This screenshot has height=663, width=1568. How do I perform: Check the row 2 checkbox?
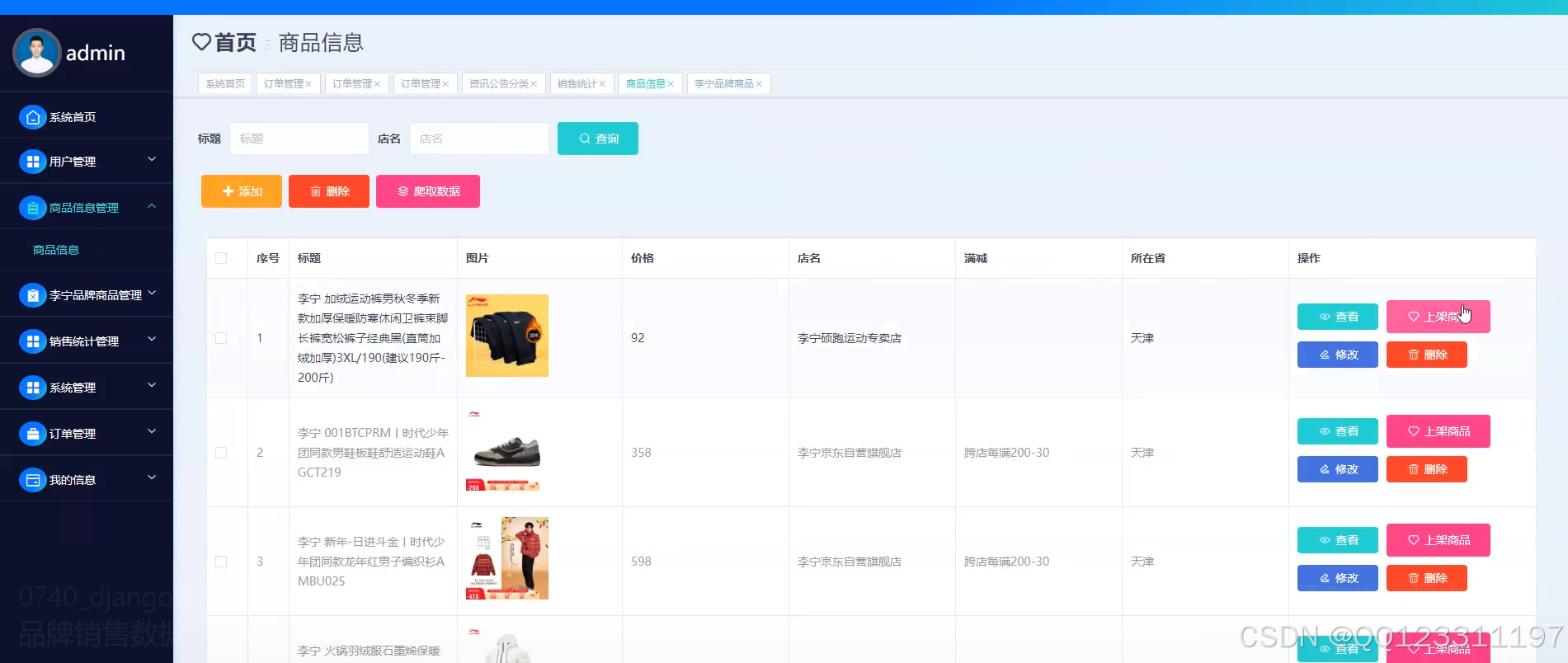[x=221, y=453]
